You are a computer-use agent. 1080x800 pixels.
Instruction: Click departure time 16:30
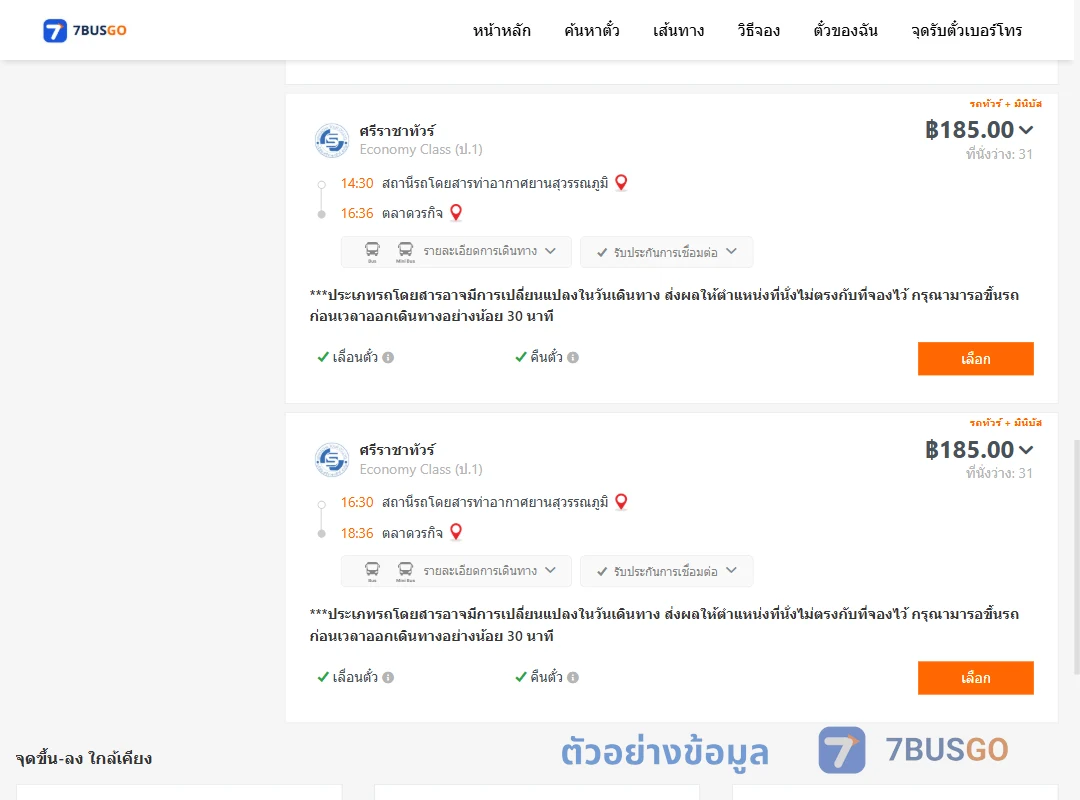pos(357,502)
